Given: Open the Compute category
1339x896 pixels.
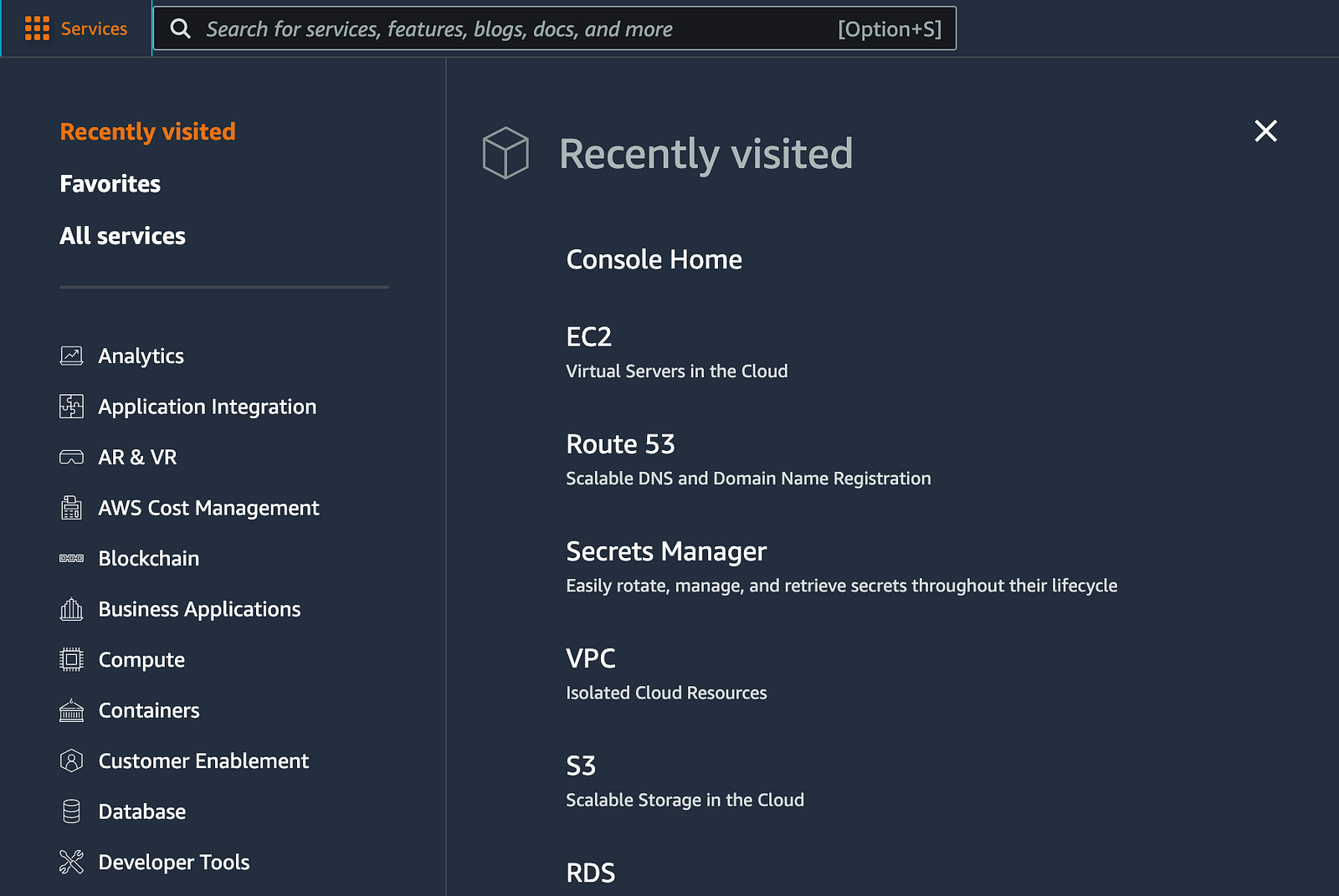Looking at the screenshot, I should point(142,660).
